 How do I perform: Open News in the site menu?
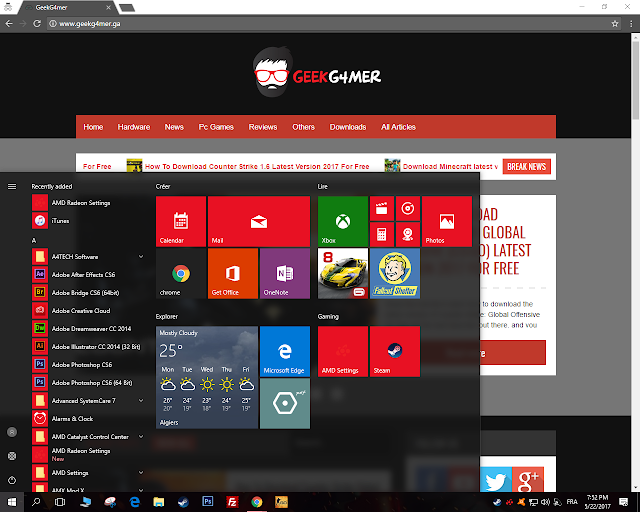174,127
